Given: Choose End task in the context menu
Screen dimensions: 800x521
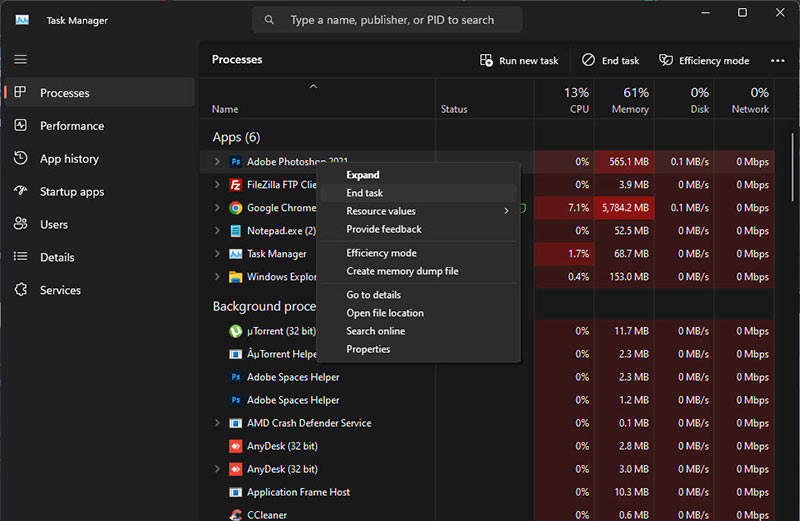Looking at the screenshot, I should 418,193.
